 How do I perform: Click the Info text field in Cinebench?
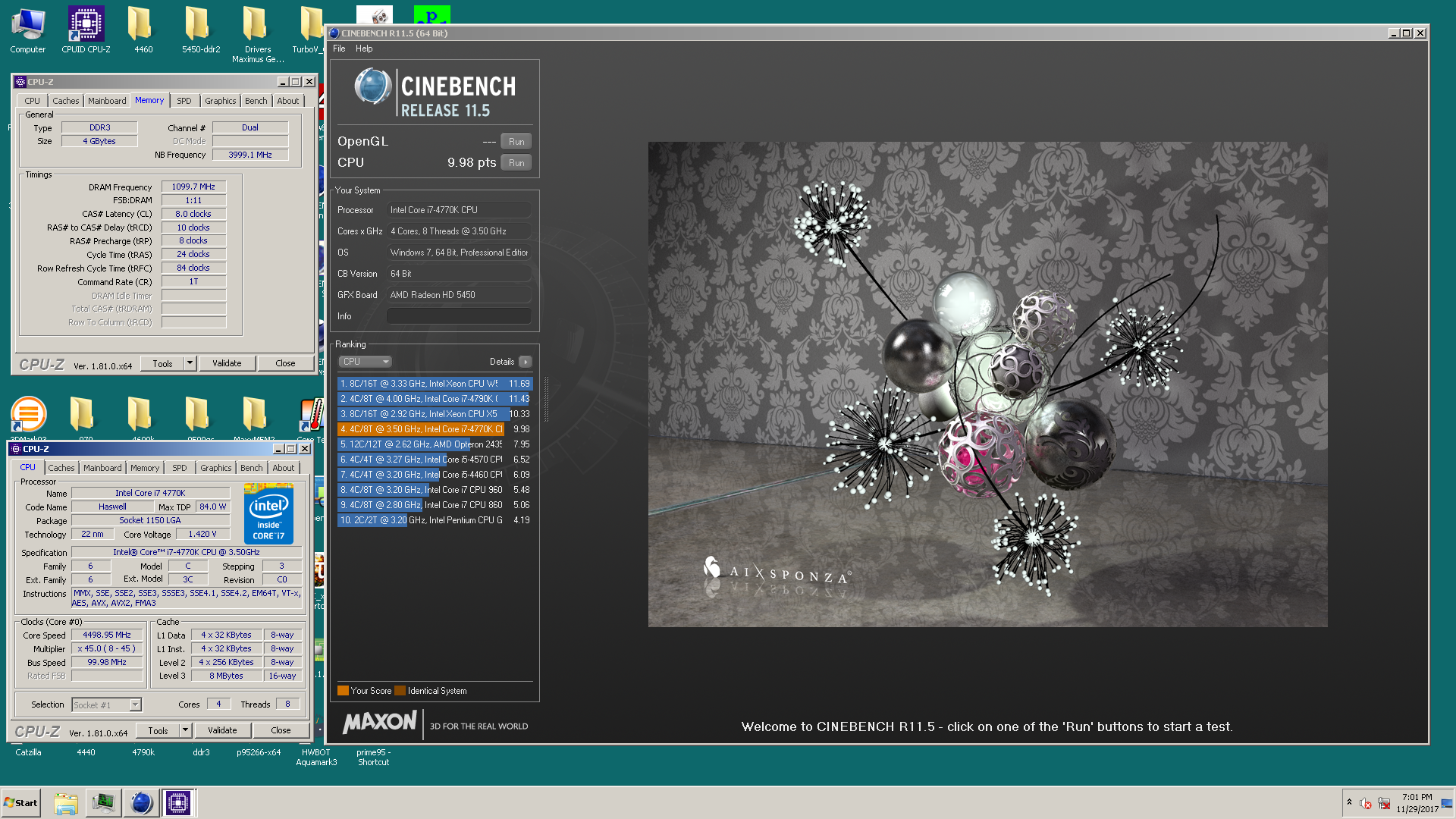[459, 316]
